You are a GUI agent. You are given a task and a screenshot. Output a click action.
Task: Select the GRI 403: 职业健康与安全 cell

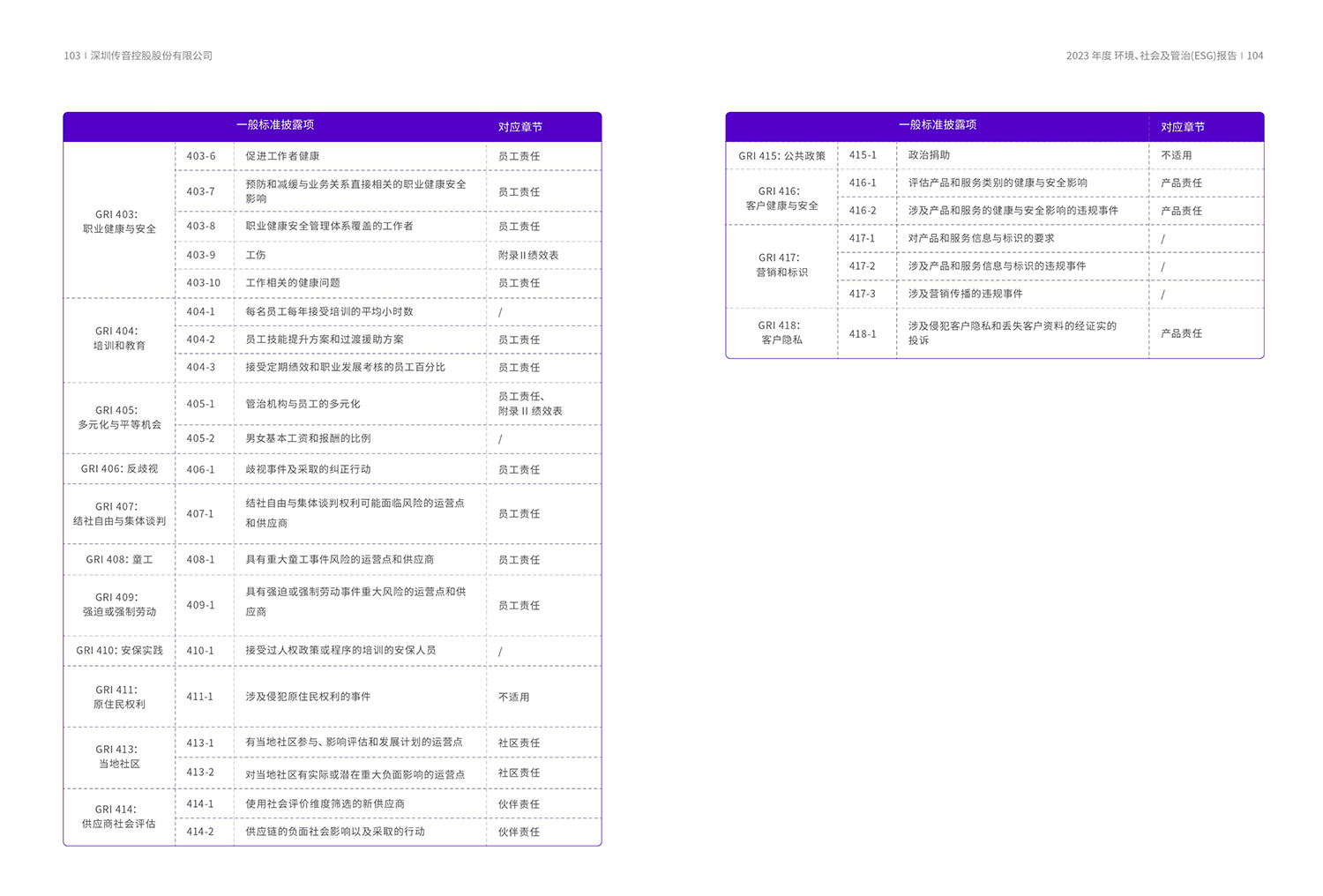[x=119, y=221]
